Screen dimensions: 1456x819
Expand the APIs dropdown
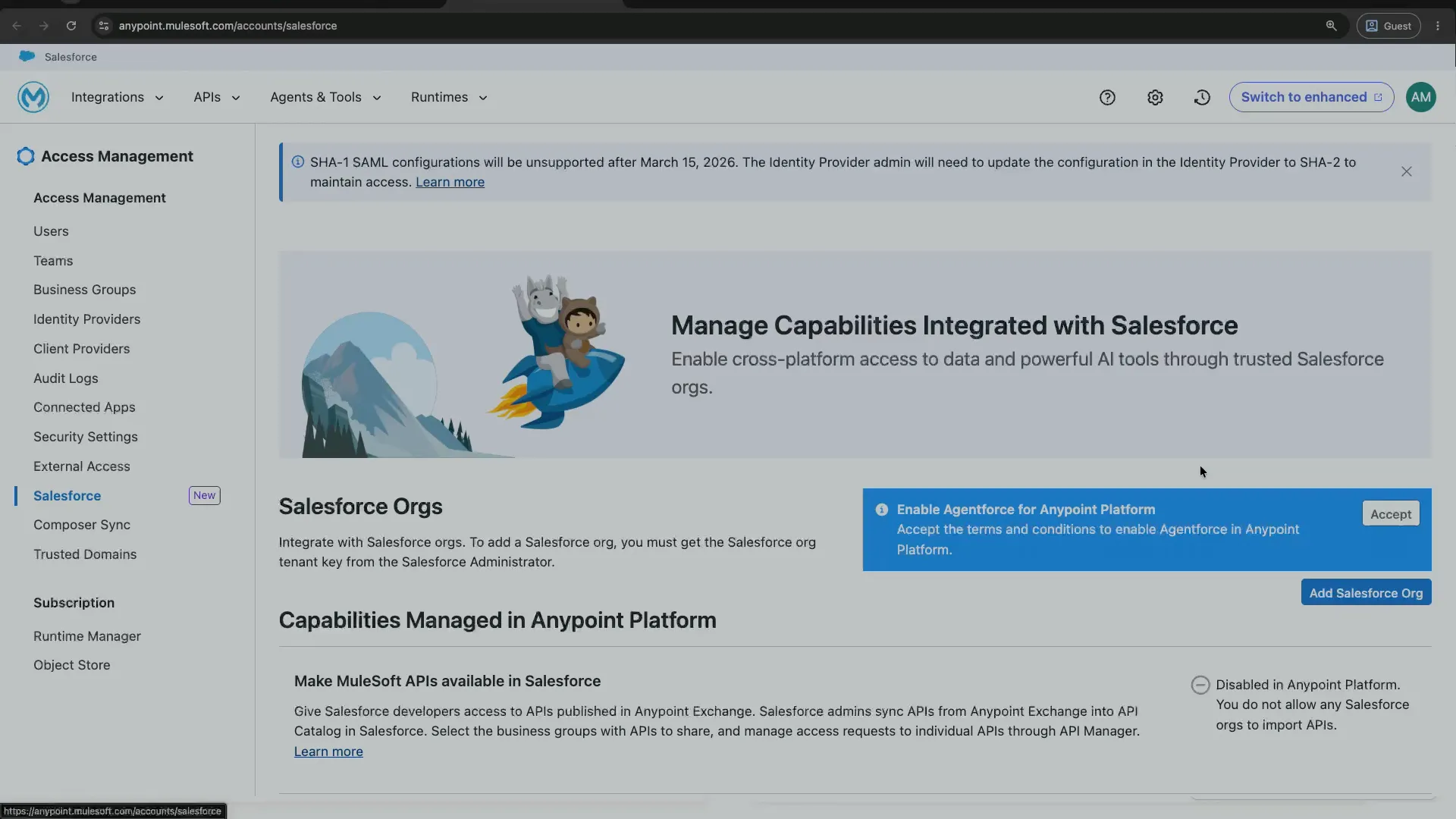click(x=217, y=97)
